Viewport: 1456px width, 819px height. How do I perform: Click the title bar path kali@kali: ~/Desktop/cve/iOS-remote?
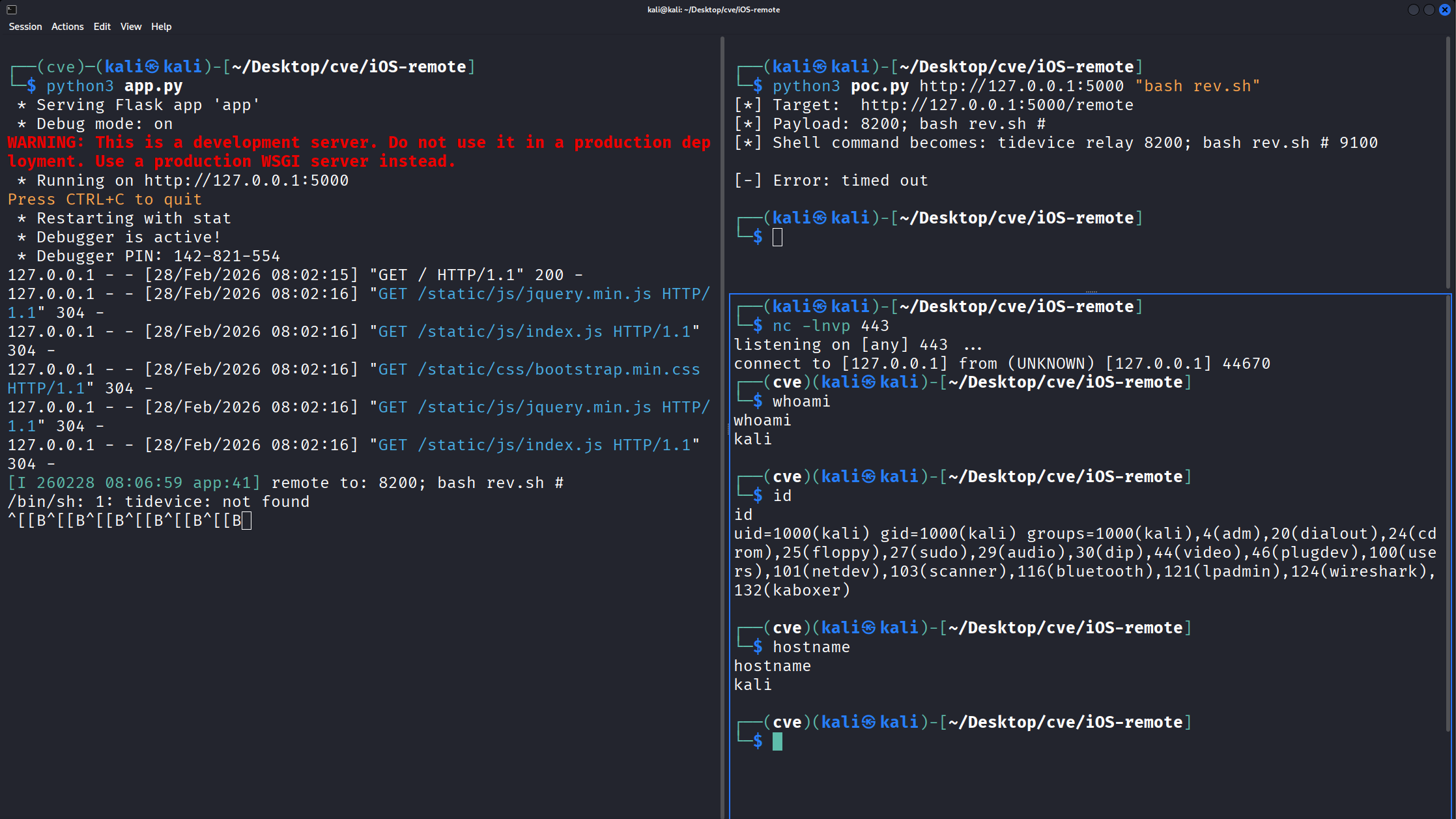[713, 10]
